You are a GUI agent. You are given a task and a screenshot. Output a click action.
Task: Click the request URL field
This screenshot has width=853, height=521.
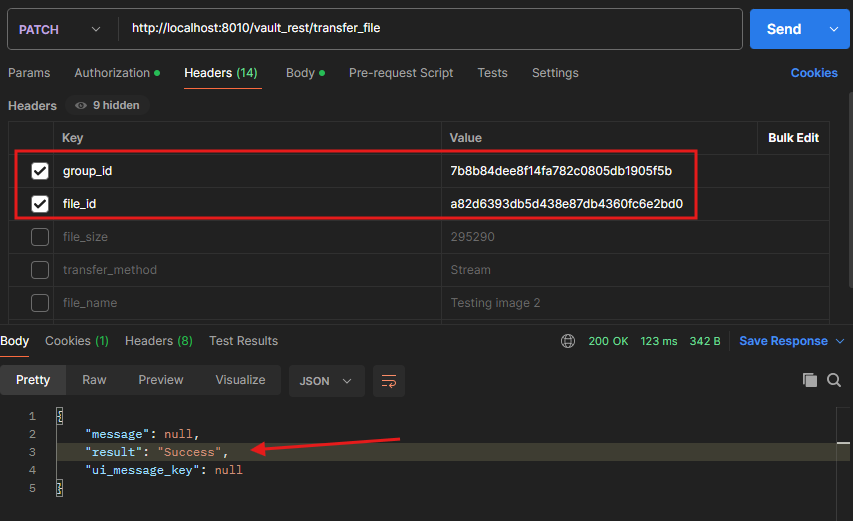430,28
